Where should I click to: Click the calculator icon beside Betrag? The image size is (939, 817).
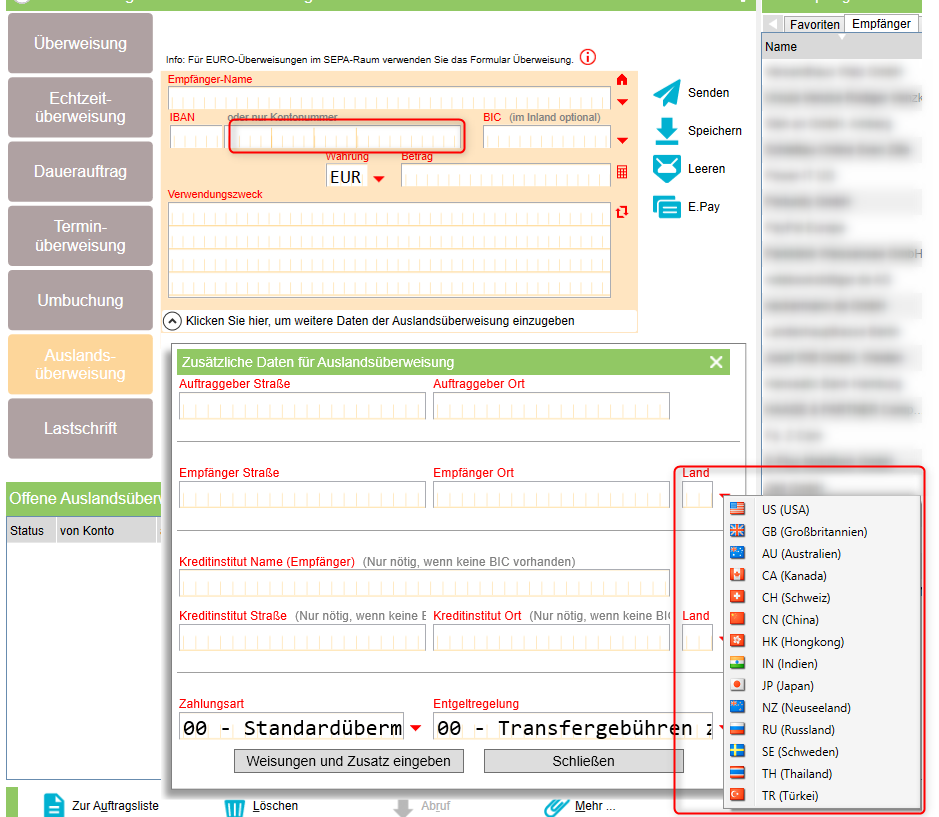point(622,173)
